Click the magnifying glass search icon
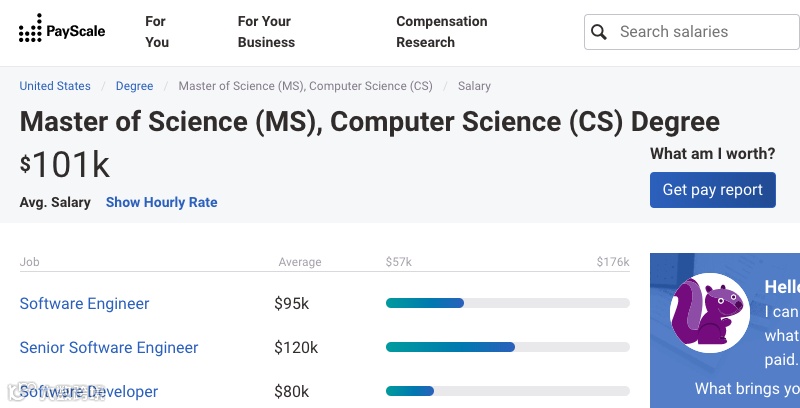Viewport: 800px width, 408px height. coord(599,32)
